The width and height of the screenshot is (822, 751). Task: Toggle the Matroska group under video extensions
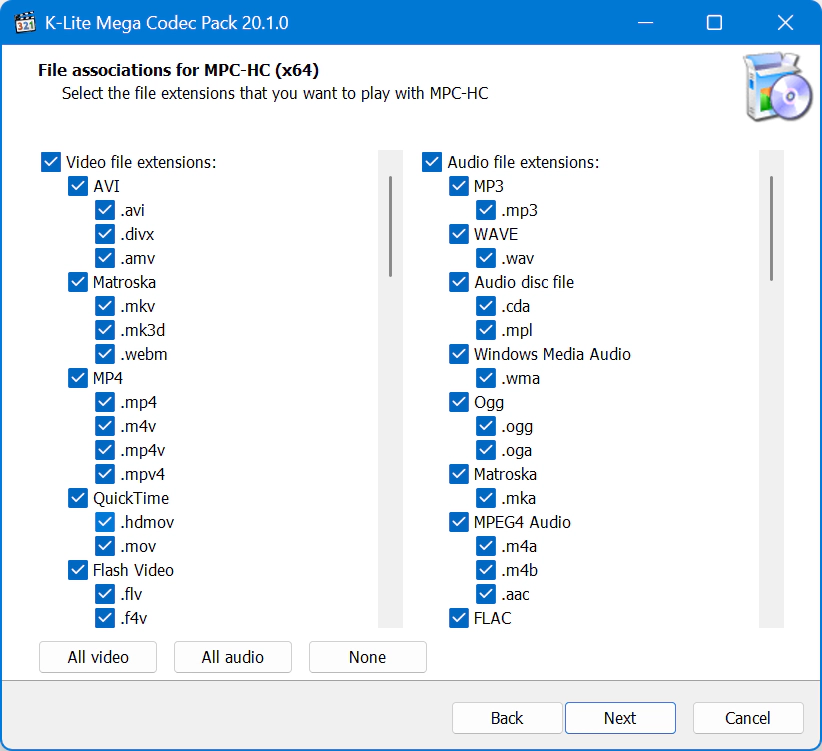click(x=78, y=282)
